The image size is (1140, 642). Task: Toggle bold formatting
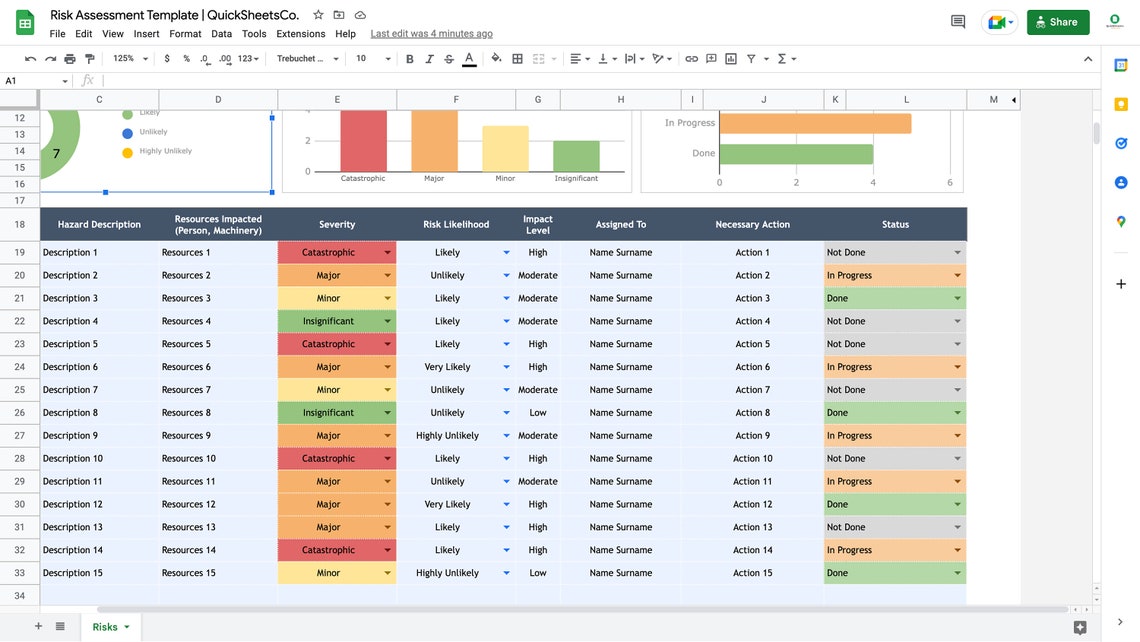tap(410, 58)
